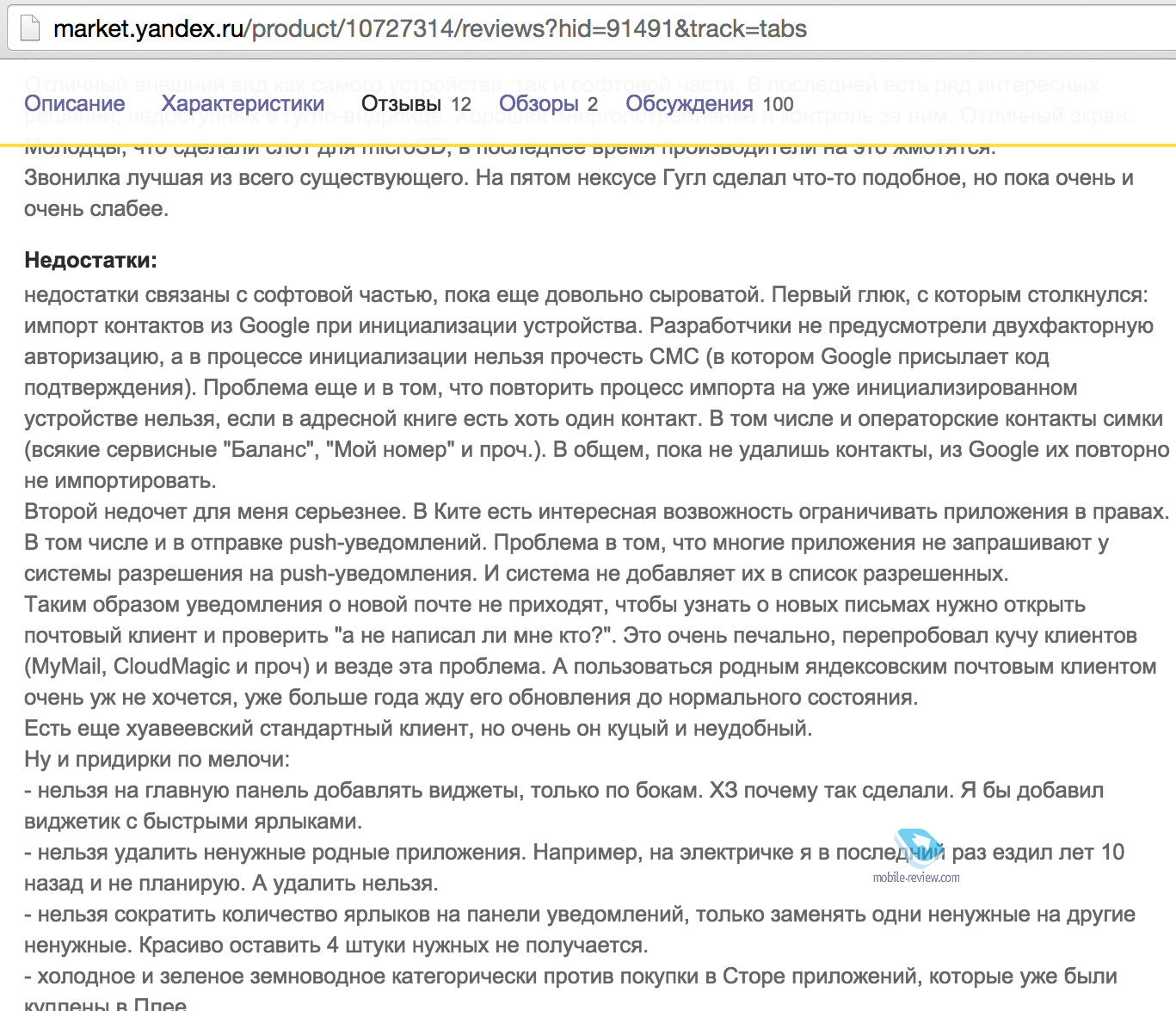Click line "назад и не планирую. А удалить нельзя."
Image resolution: width=1176 pixels, height=1011 pixels.
tap(231, 884)
